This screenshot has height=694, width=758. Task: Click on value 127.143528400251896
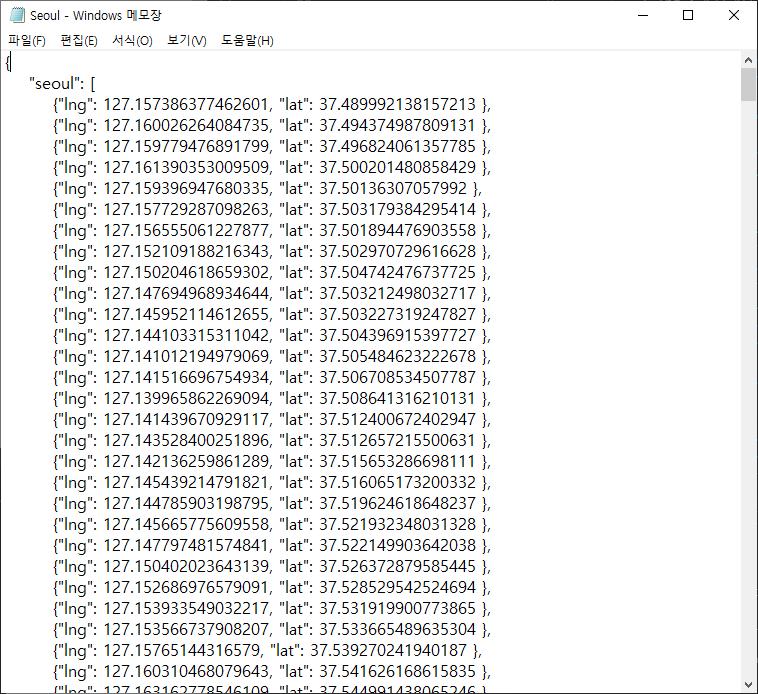[x=186, y=441]
